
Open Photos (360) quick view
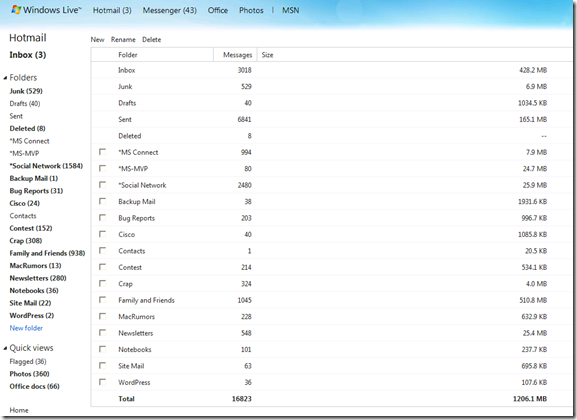tap(29, 374)
